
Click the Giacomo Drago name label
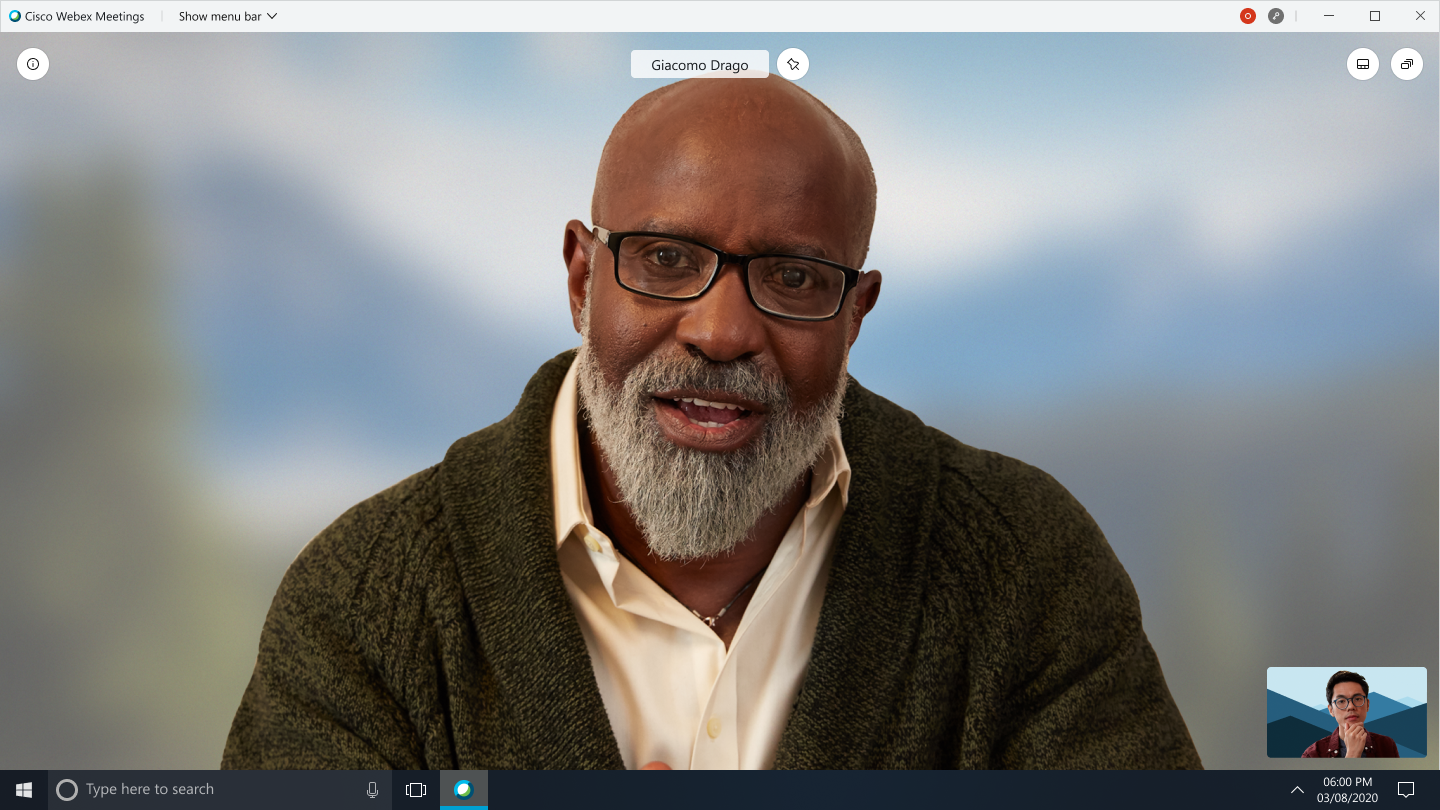[700, 64]
